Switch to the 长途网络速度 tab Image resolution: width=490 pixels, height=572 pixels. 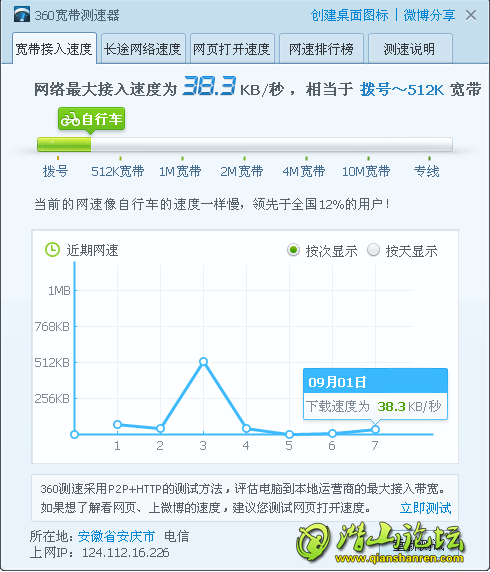(143, 49)
